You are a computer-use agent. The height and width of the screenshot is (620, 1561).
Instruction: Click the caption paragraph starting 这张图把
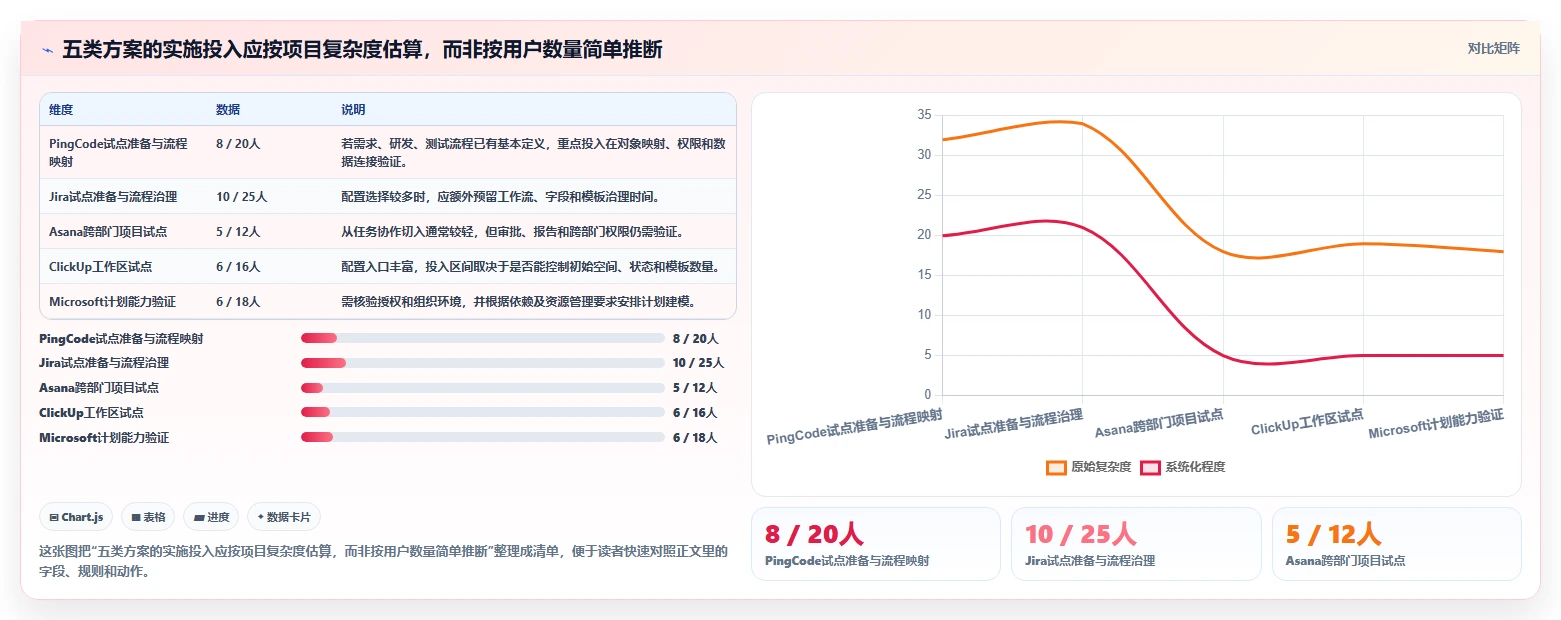tap(383, 562)
